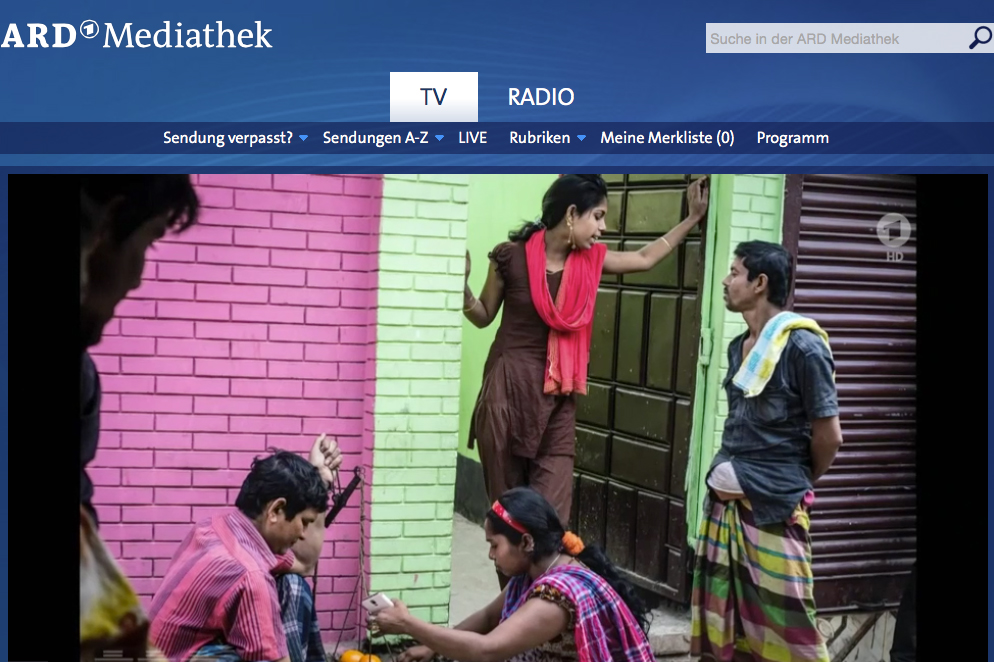Go to the LIVE stream page

(x=473, y=138)
